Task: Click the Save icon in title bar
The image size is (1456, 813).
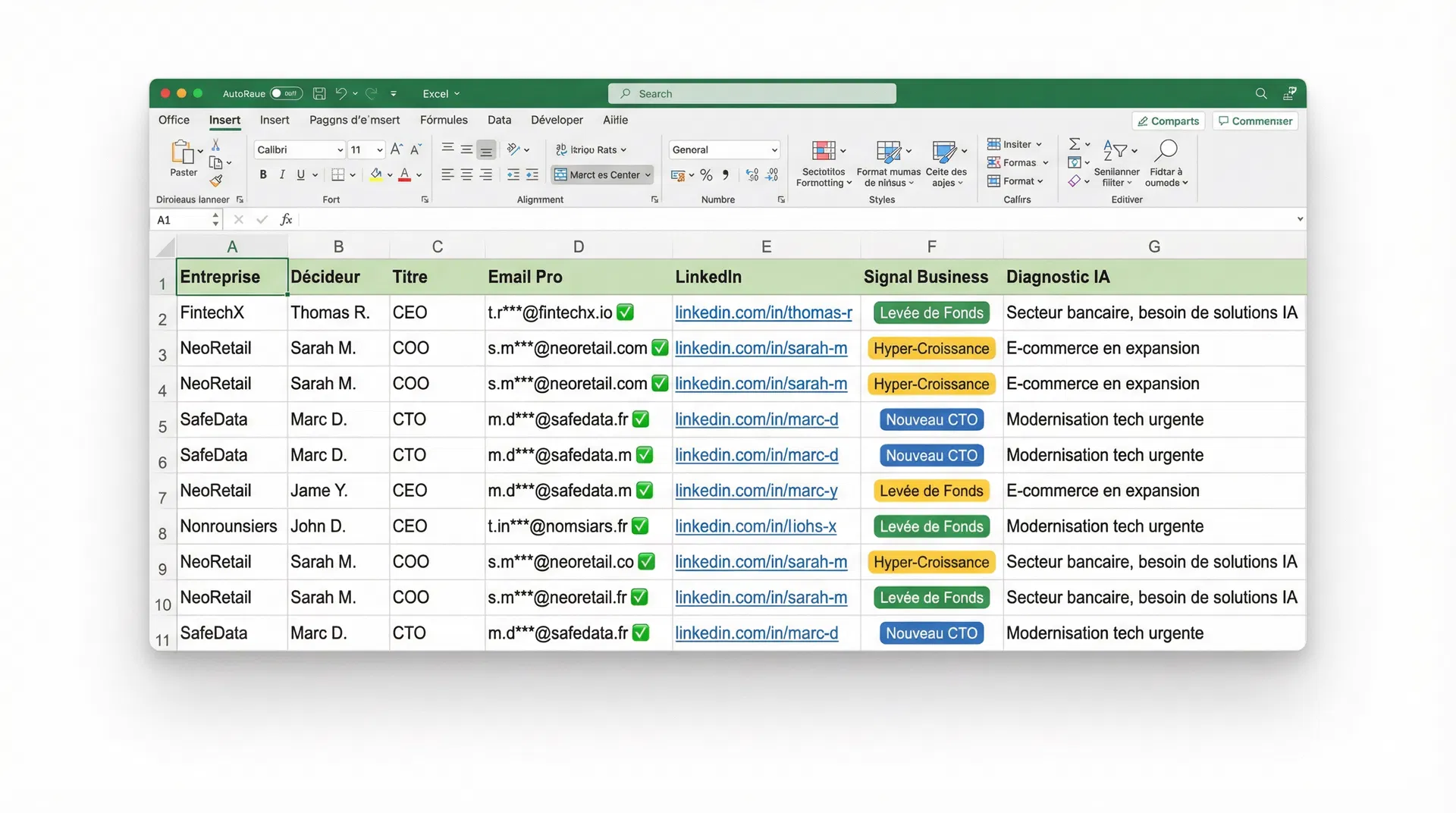Action: [319, 93]
